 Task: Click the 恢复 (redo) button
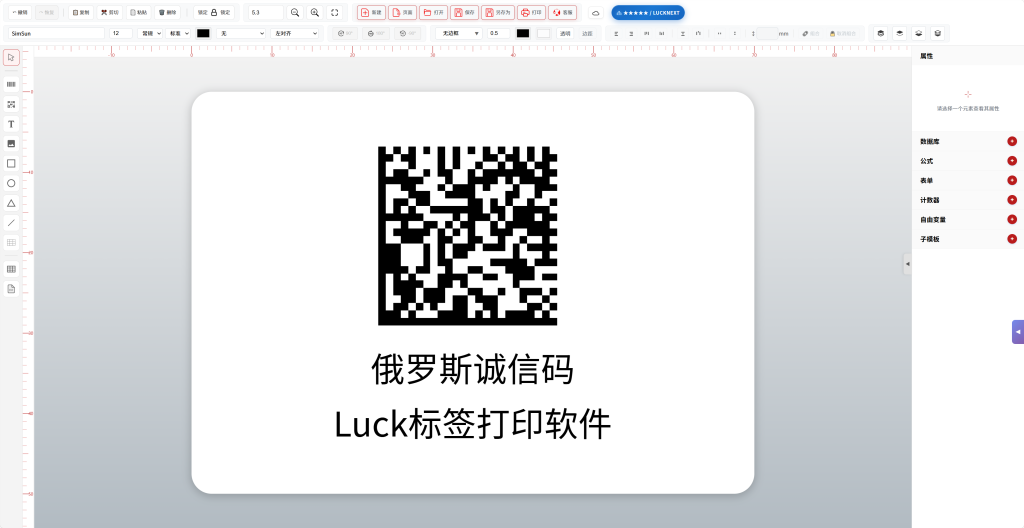tap(46, 12)
